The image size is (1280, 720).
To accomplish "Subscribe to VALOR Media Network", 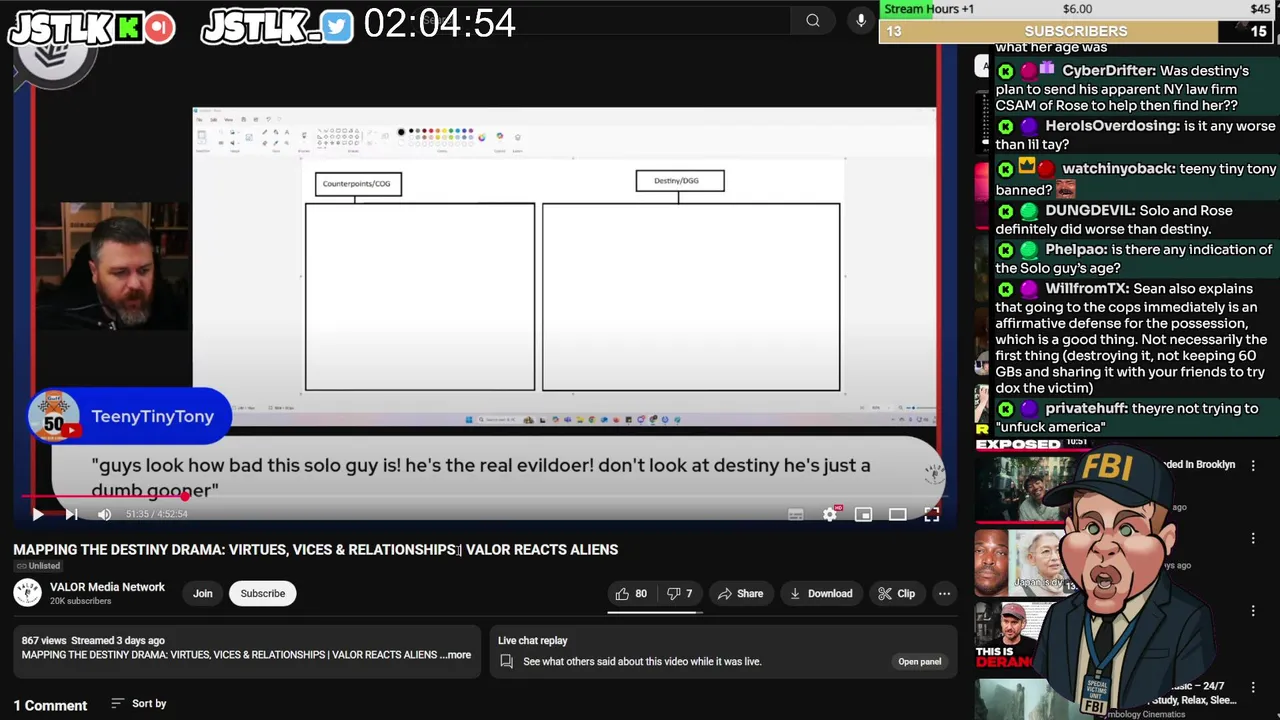I will (263, 593).
